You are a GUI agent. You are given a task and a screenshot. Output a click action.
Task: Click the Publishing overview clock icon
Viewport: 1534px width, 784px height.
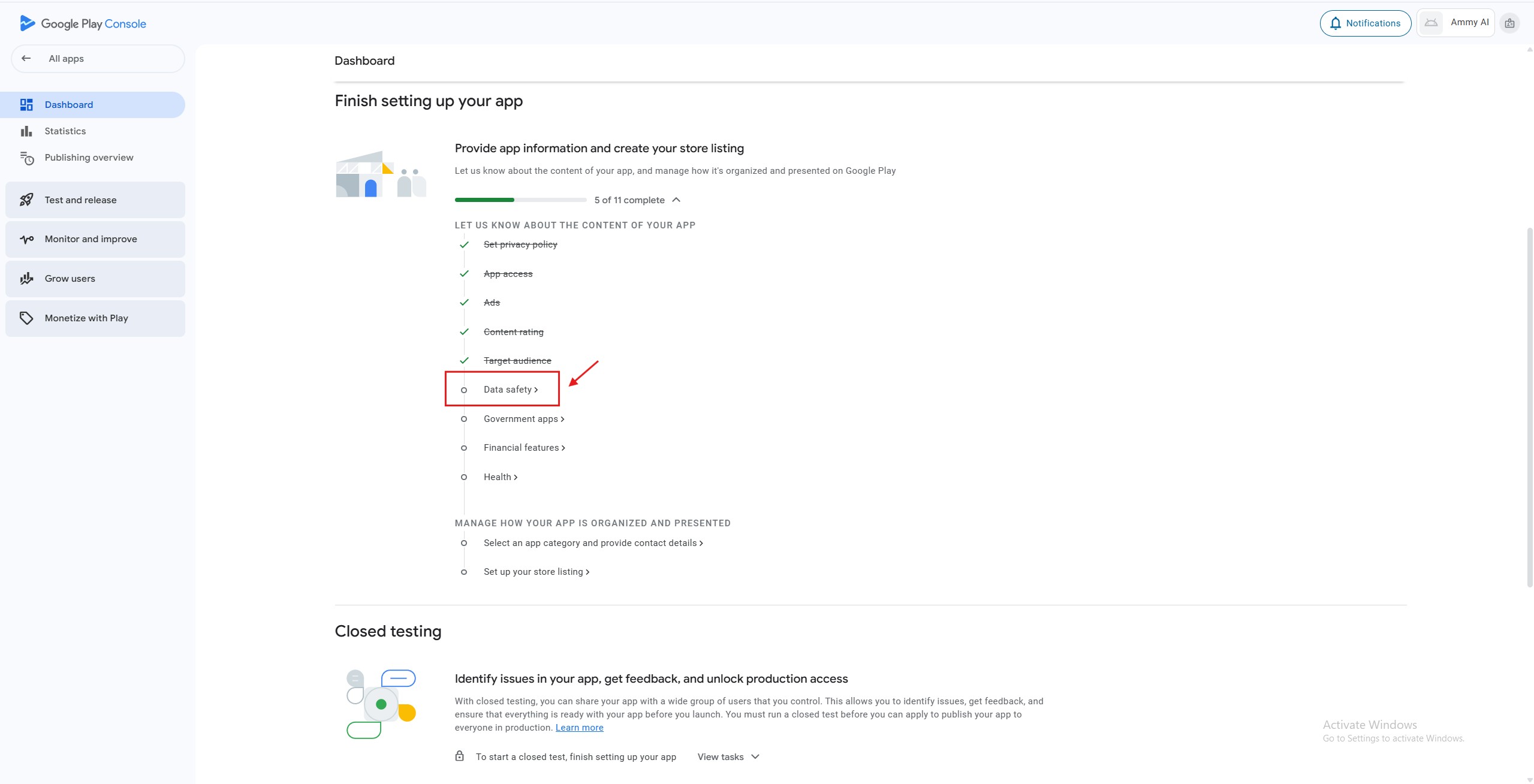click(26, 158)
